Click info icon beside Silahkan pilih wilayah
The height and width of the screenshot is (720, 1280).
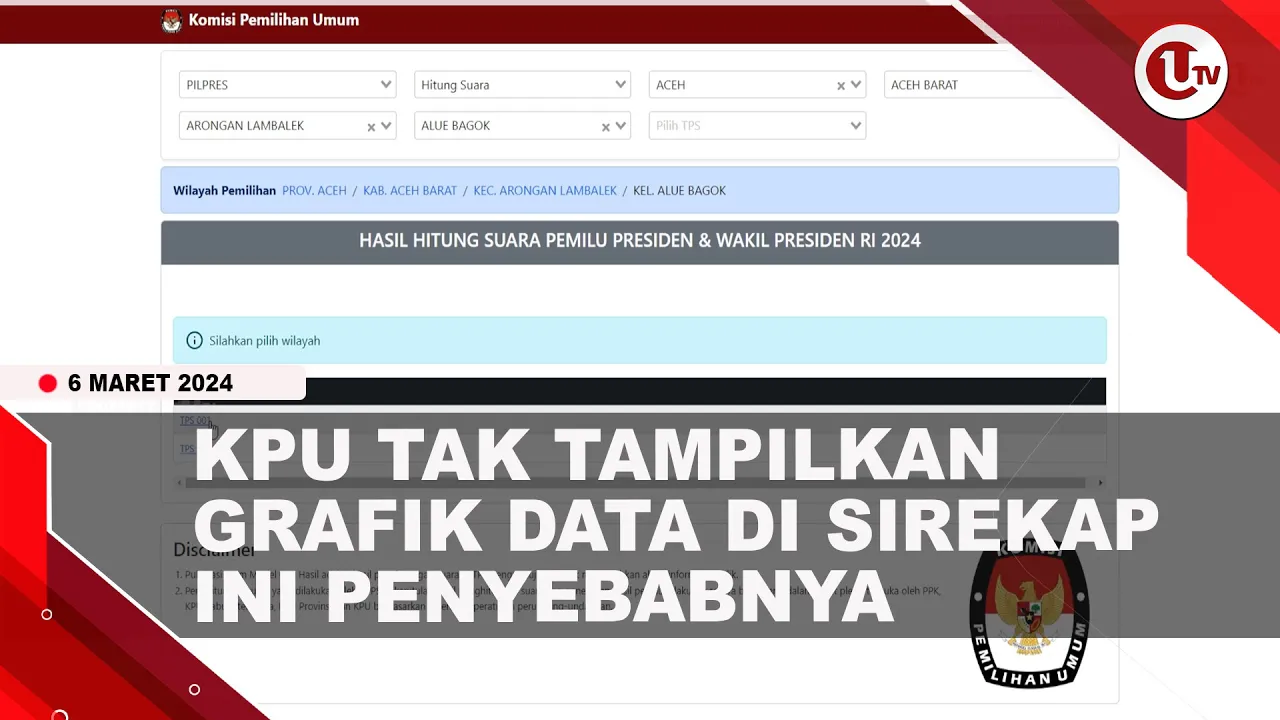[x=195, y=340]
